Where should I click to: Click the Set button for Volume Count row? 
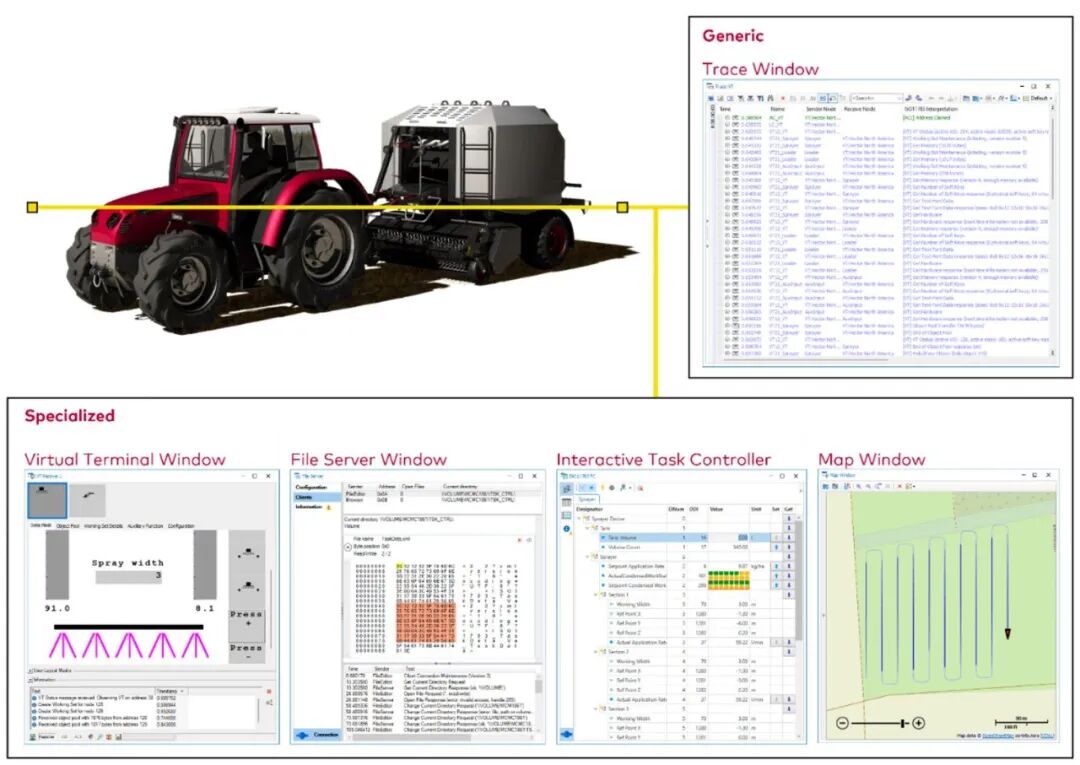pyautogui.click(x=776, y=547)
